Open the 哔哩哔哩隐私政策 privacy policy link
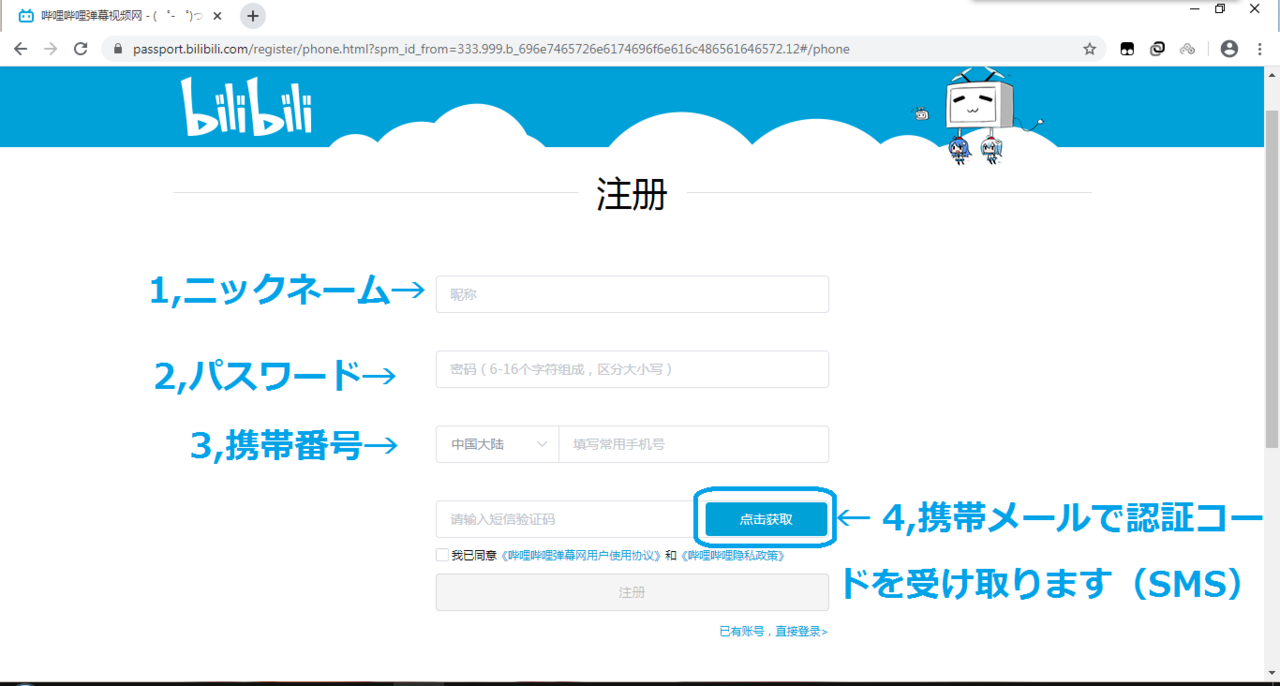The width and height of the screenshot is (1280, 686). click(x=731, y=556)
